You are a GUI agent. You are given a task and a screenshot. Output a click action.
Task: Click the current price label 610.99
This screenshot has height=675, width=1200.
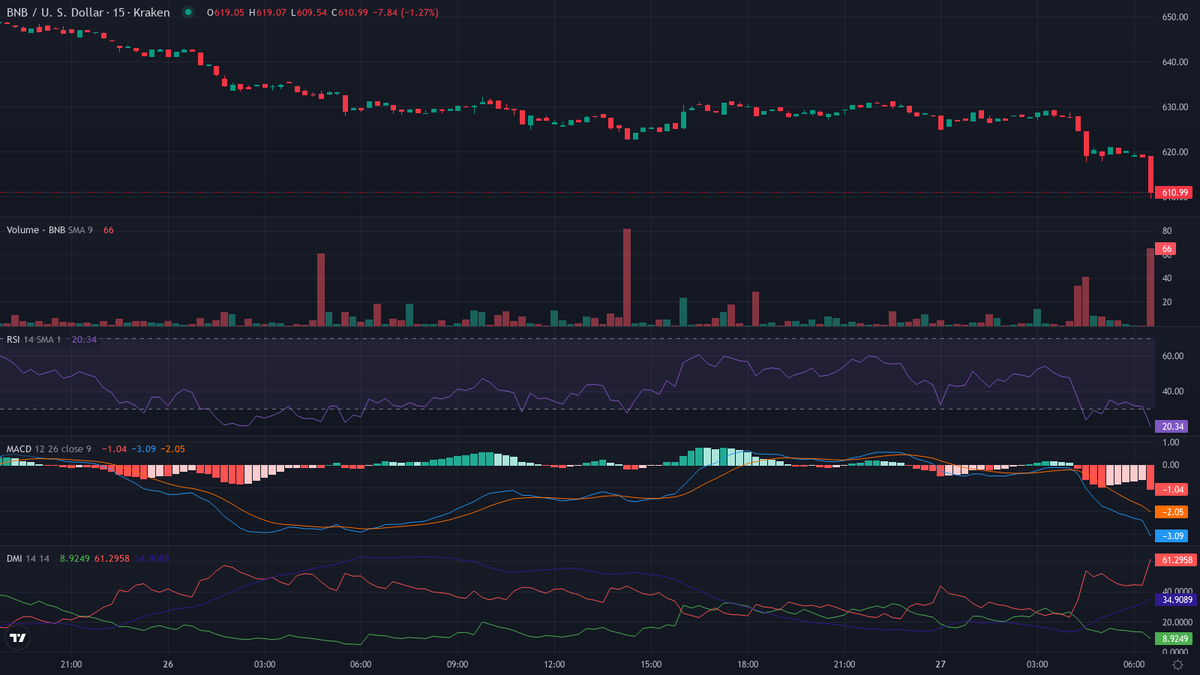(1174, 192)
